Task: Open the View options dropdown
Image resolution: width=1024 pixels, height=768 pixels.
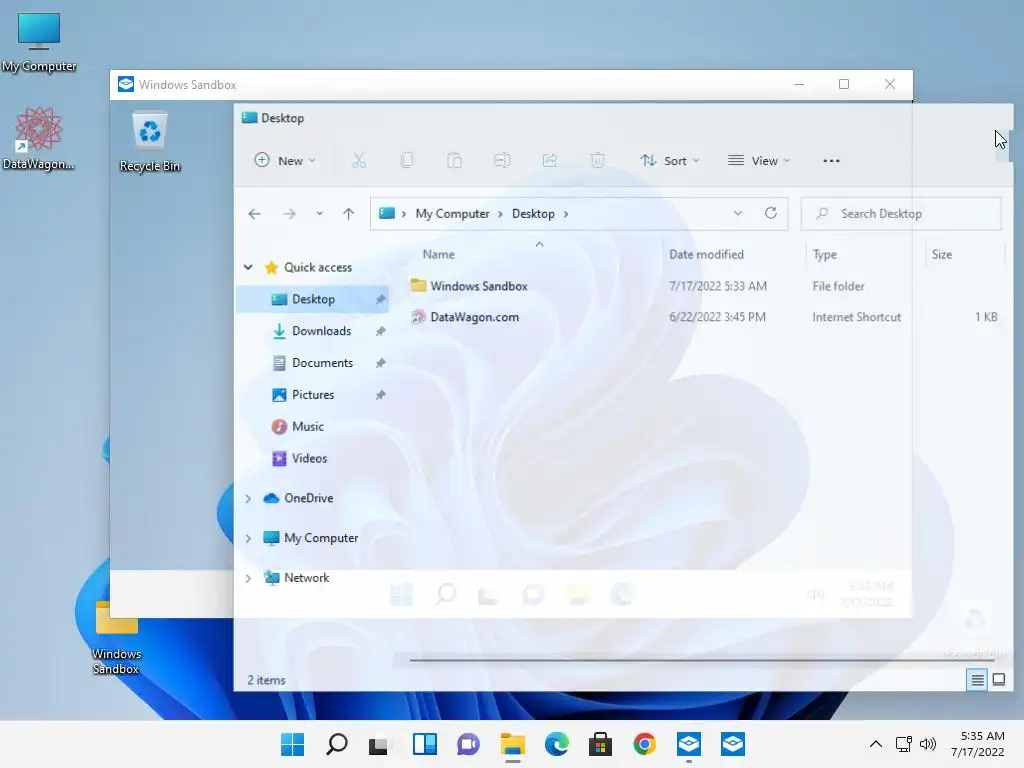Action: point(759,161)
